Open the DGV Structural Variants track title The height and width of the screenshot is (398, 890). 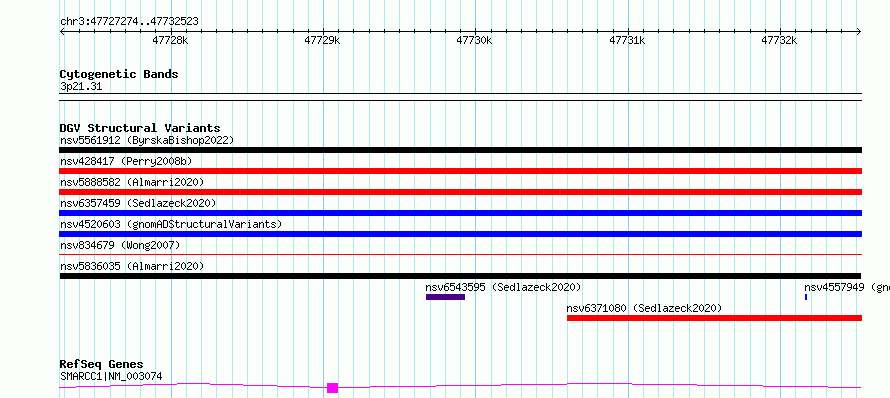pos(140,128)
